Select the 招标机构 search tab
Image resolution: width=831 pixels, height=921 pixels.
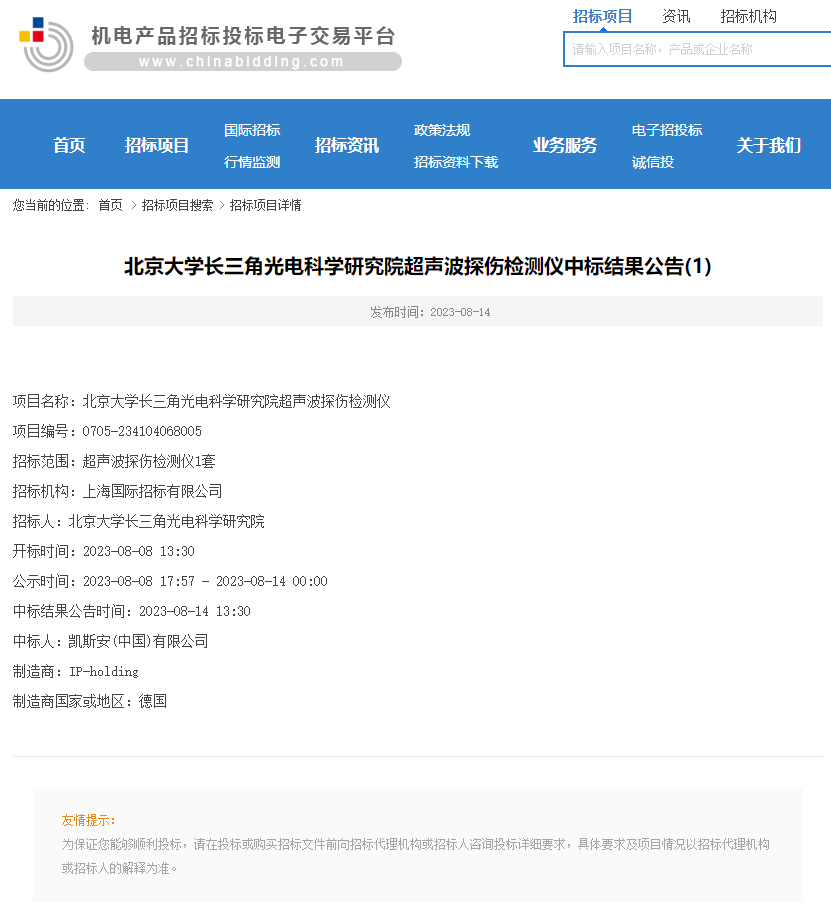[x=748, y=16]
